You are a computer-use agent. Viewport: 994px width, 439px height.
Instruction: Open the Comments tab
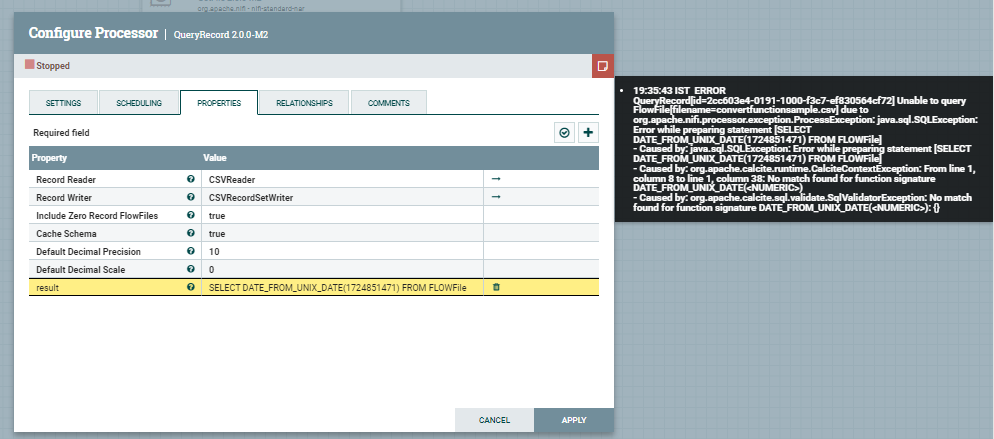click(x=389, y=103)
